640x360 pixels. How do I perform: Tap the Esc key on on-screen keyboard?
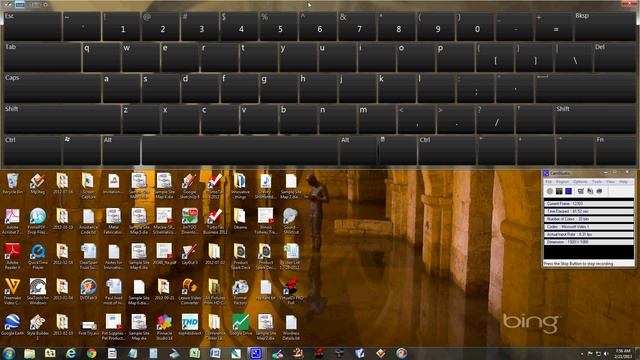[32, 26]
